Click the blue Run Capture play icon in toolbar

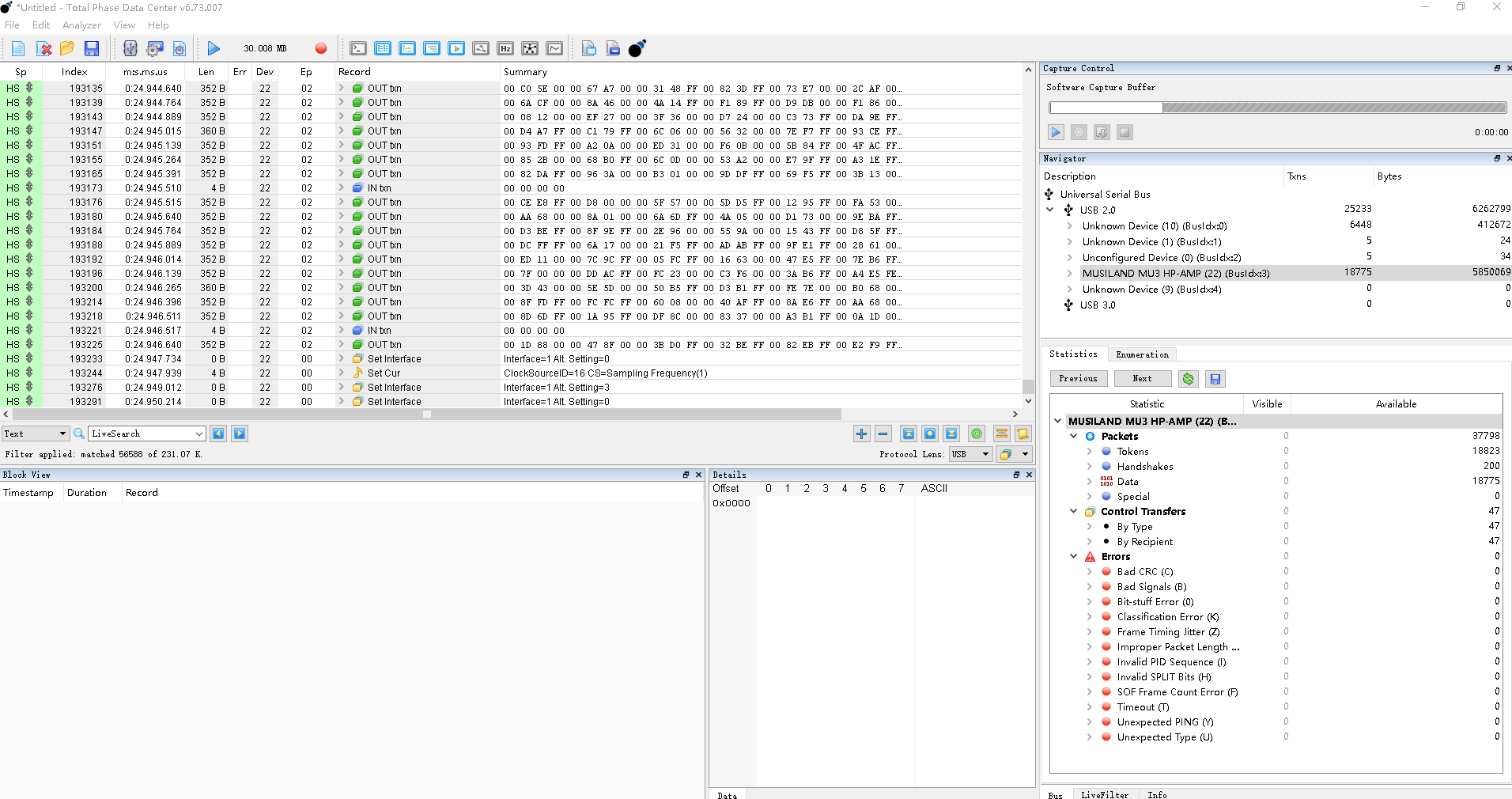214,48
